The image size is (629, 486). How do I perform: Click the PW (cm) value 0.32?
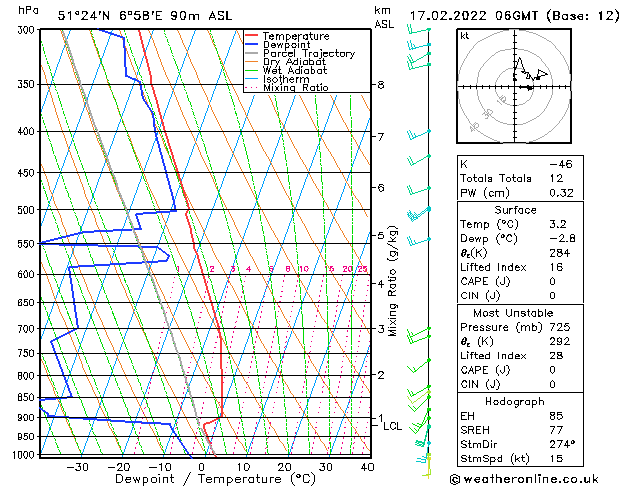coord(562,193)
